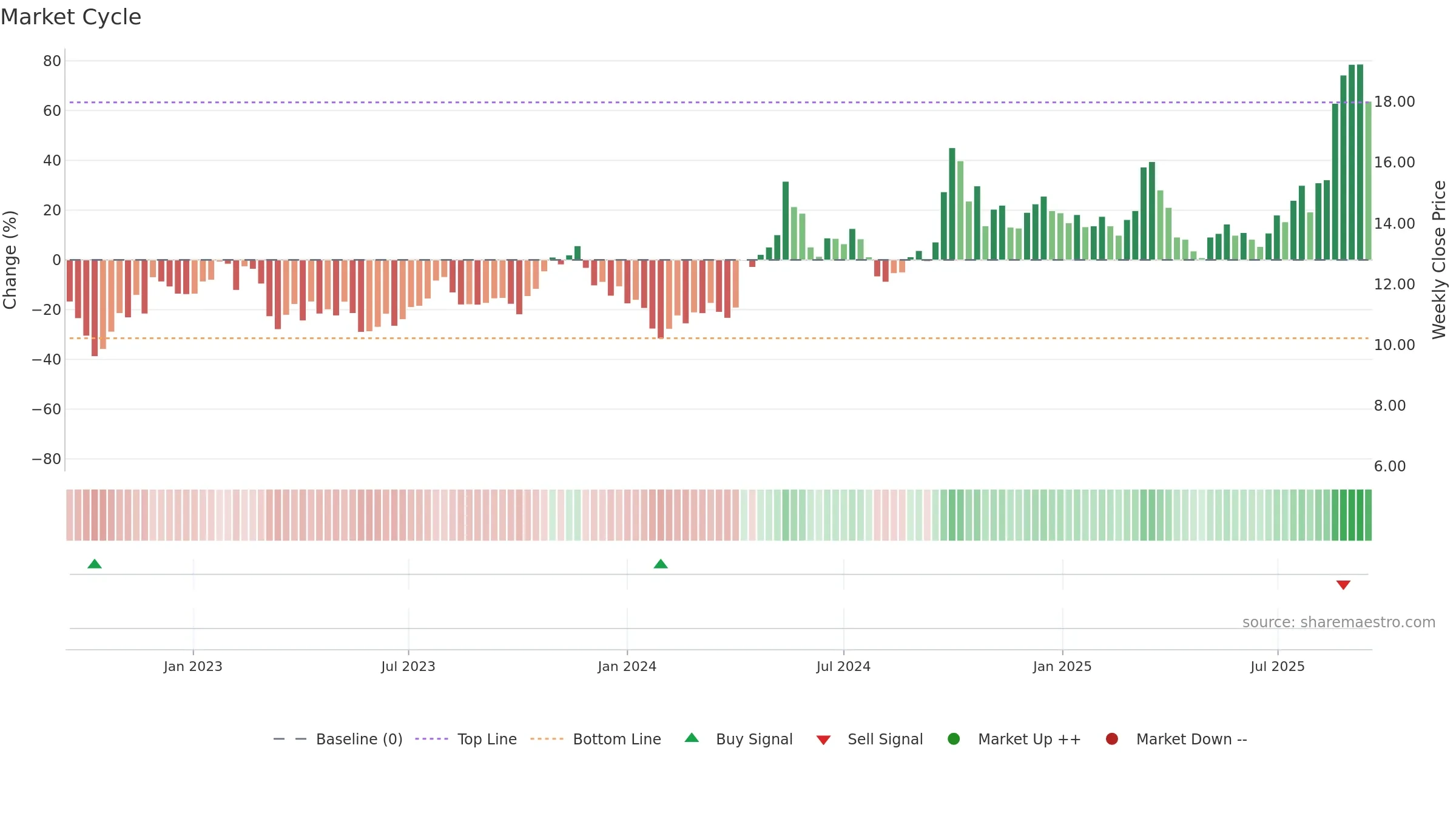
Task: Click the green buy triangle legend icon
Action: 692,738
